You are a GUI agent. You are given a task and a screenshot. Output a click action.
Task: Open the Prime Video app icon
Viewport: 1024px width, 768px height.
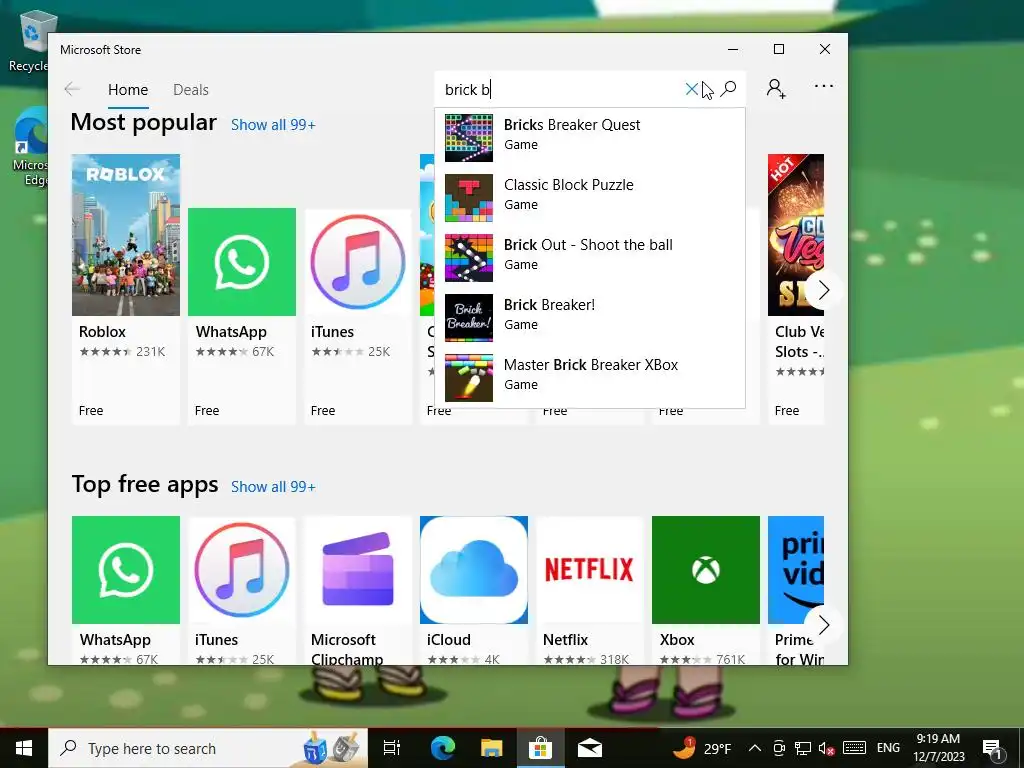pyautogui.click(x=796, y=569)
